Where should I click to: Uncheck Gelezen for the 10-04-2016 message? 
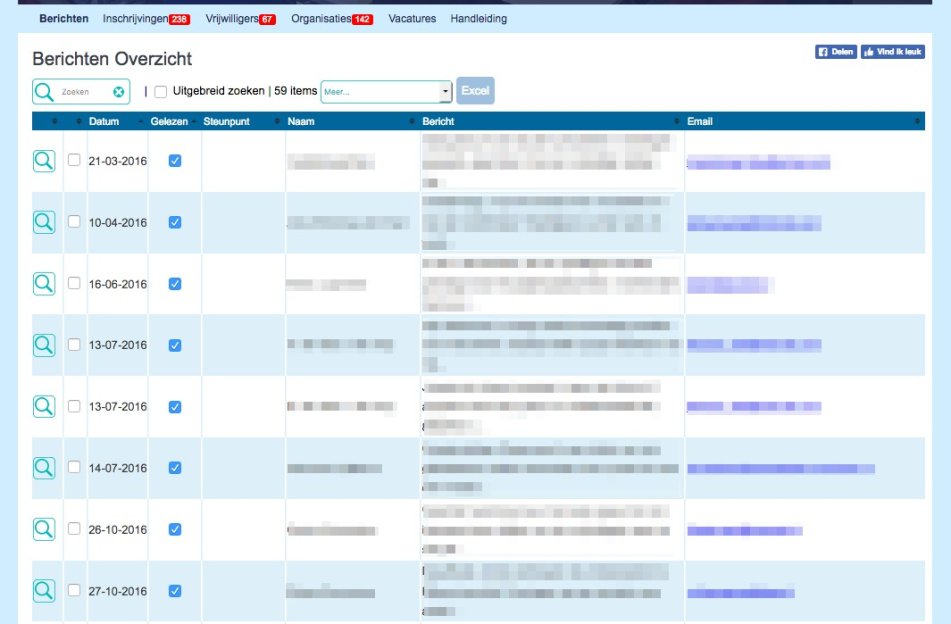pos(175,223)
